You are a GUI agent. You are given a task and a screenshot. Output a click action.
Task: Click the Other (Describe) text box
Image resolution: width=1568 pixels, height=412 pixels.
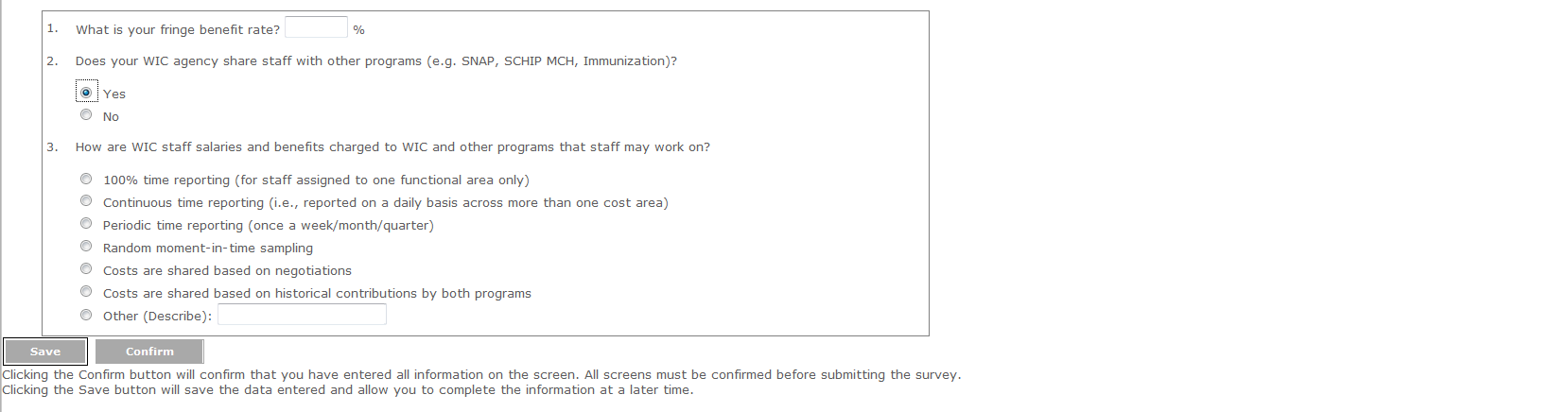(302, 315)
